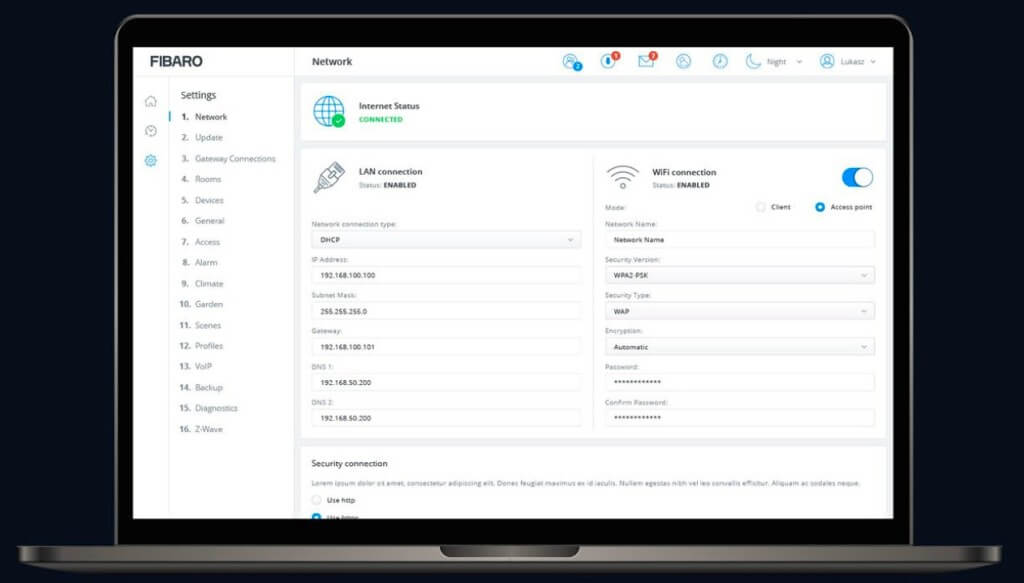1024x583 pixels.
Task: Open the Security Version WPA2-PSK dropdown
Action: 740,276
